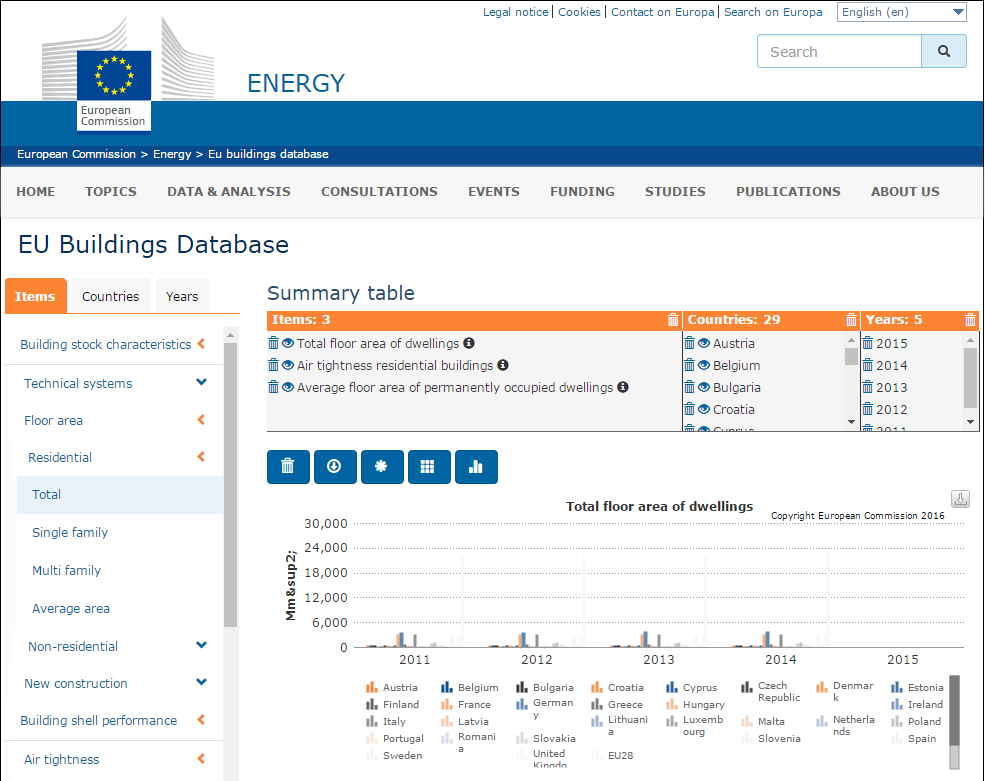The height and width of the screenshot is (781, 985).
Task: Click into the Search input field
Action: tap(839, 51)
